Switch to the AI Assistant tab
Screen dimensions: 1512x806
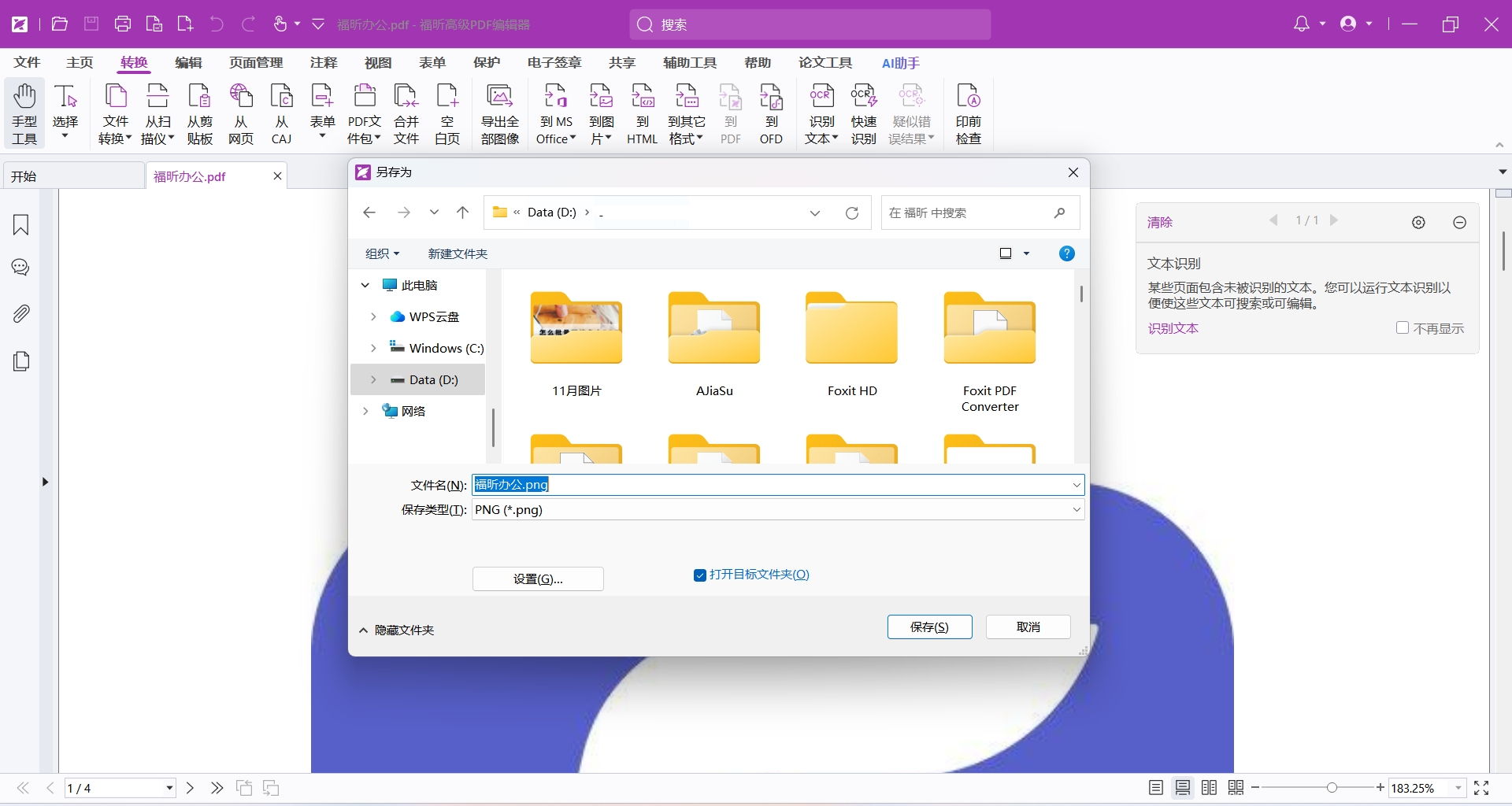click(x=900, y=63)
